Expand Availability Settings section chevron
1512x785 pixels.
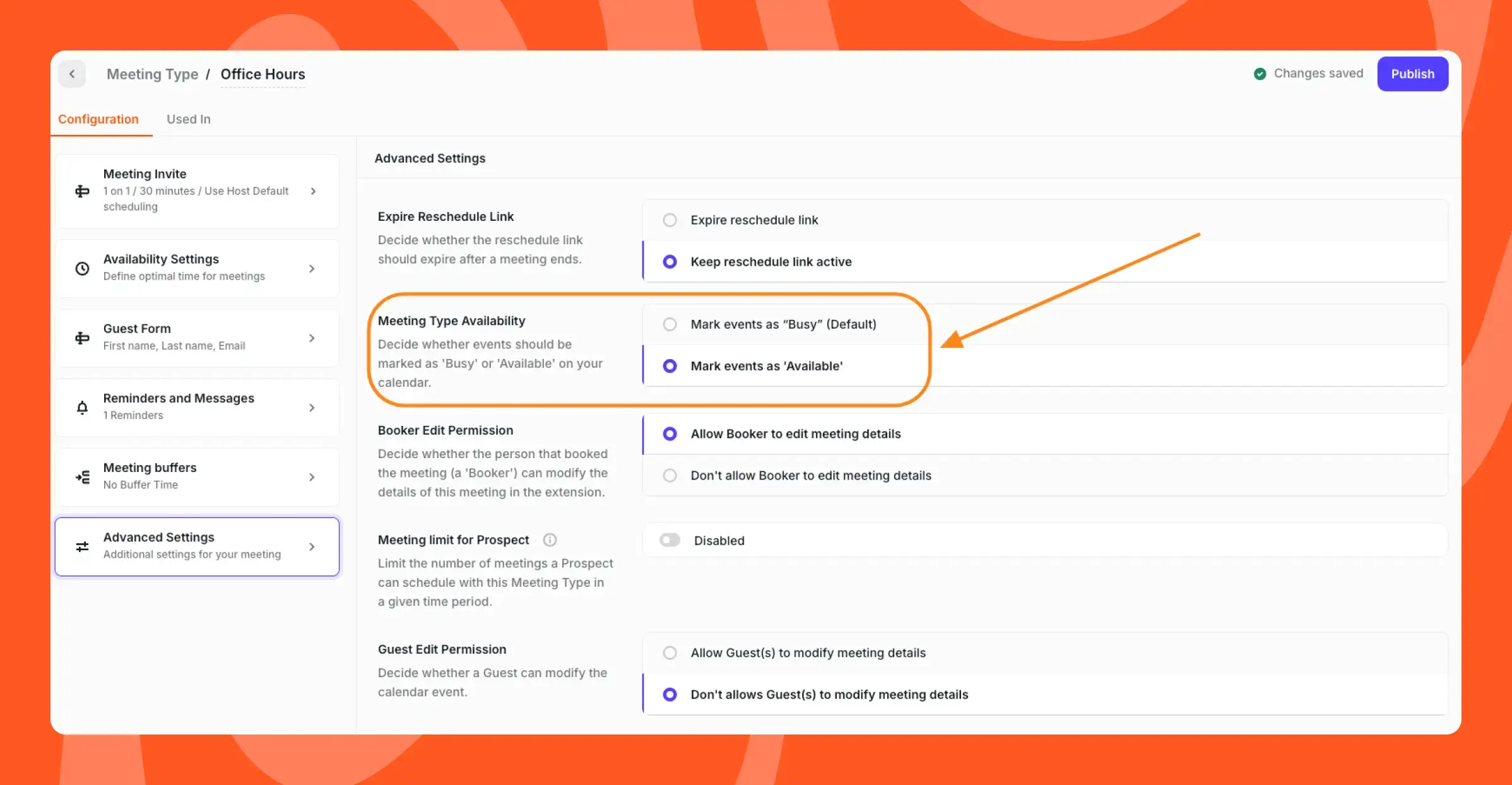(x=312, y=268)
